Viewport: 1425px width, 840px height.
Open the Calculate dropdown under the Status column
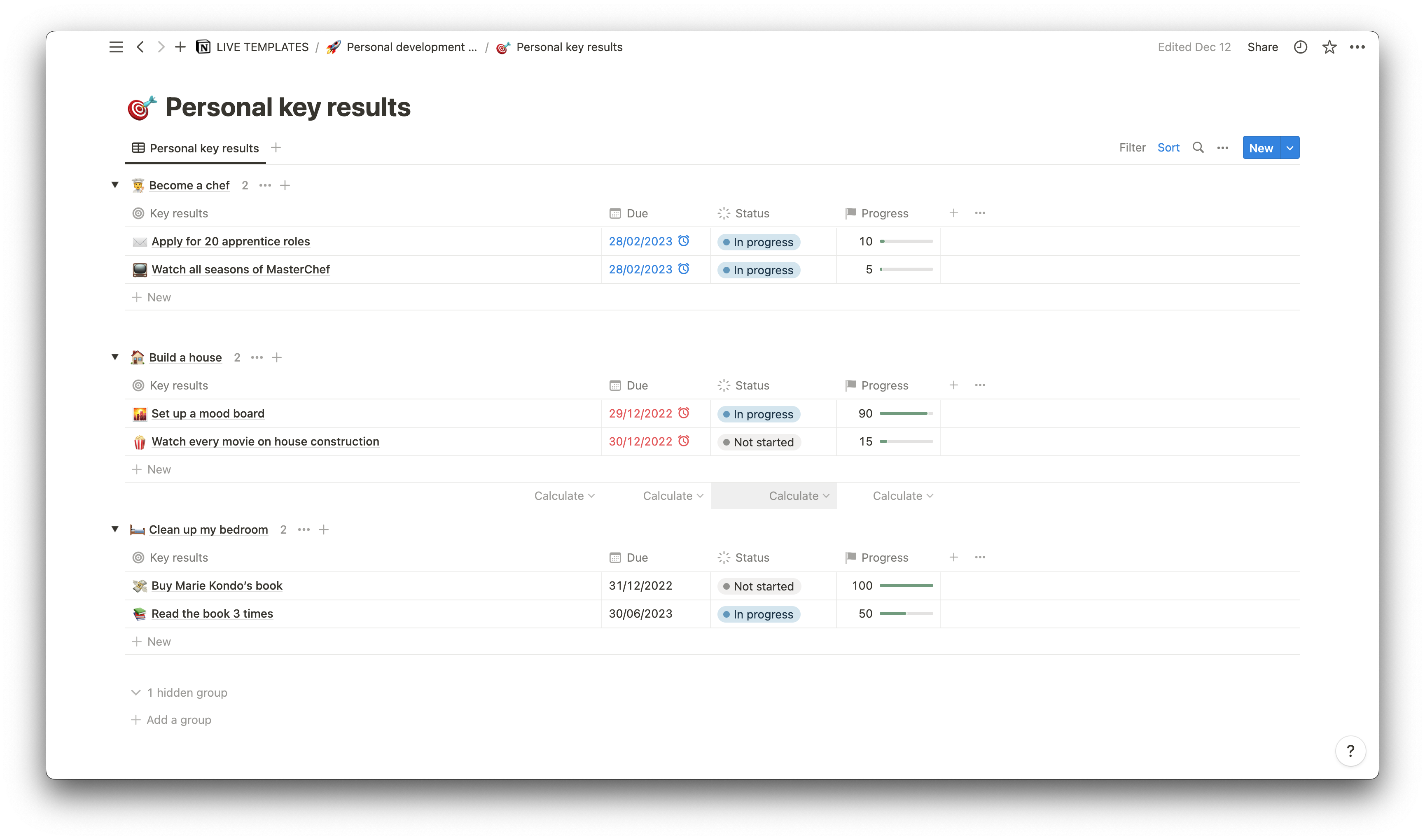[798, 496]
